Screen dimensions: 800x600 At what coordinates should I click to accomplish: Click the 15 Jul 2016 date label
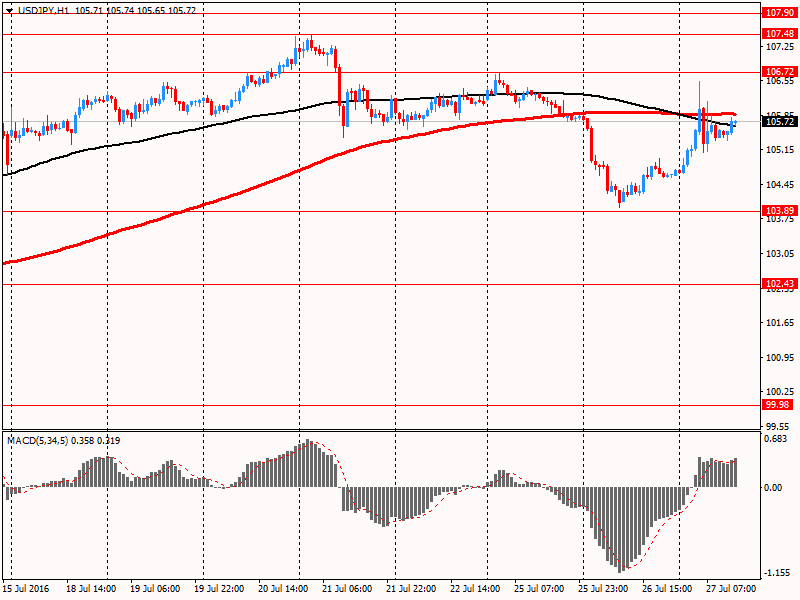coord(26,588)
